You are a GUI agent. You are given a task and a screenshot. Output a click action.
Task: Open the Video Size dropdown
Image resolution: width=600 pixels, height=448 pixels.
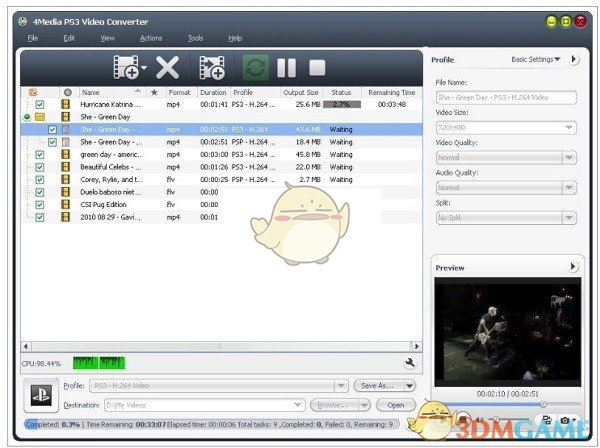pos(569,127)
